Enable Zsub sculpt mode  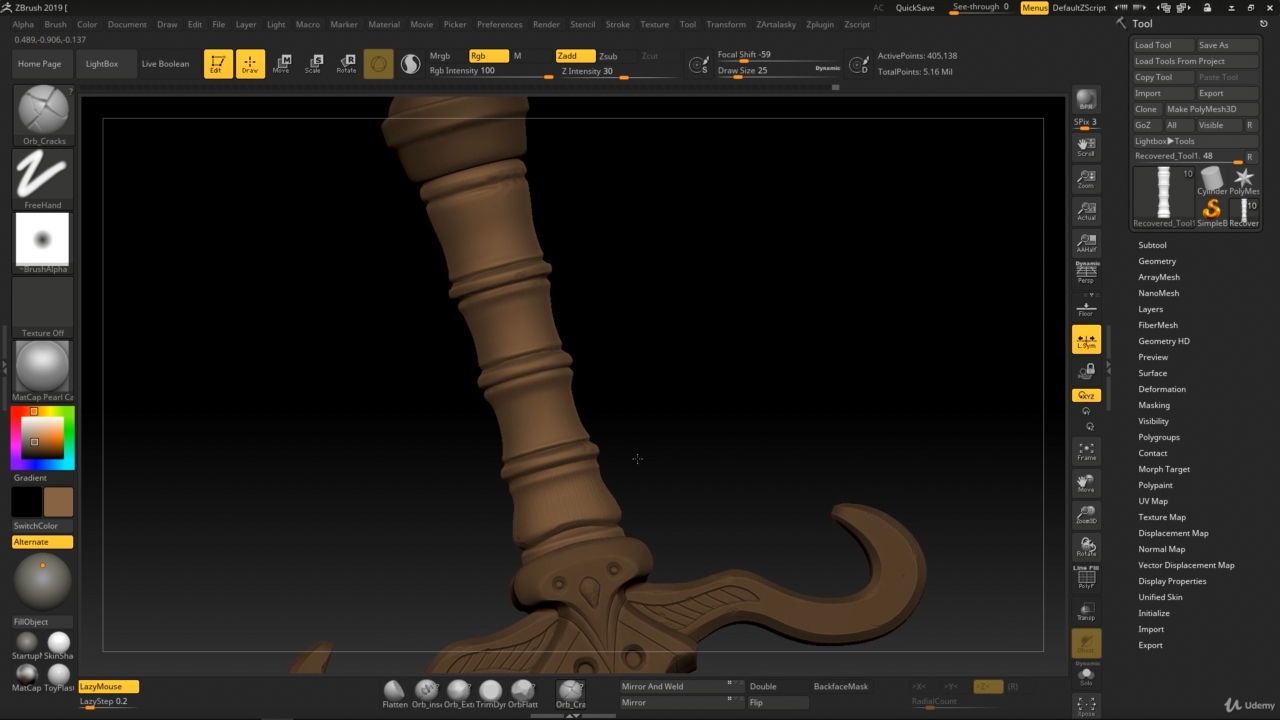point(608,56)
